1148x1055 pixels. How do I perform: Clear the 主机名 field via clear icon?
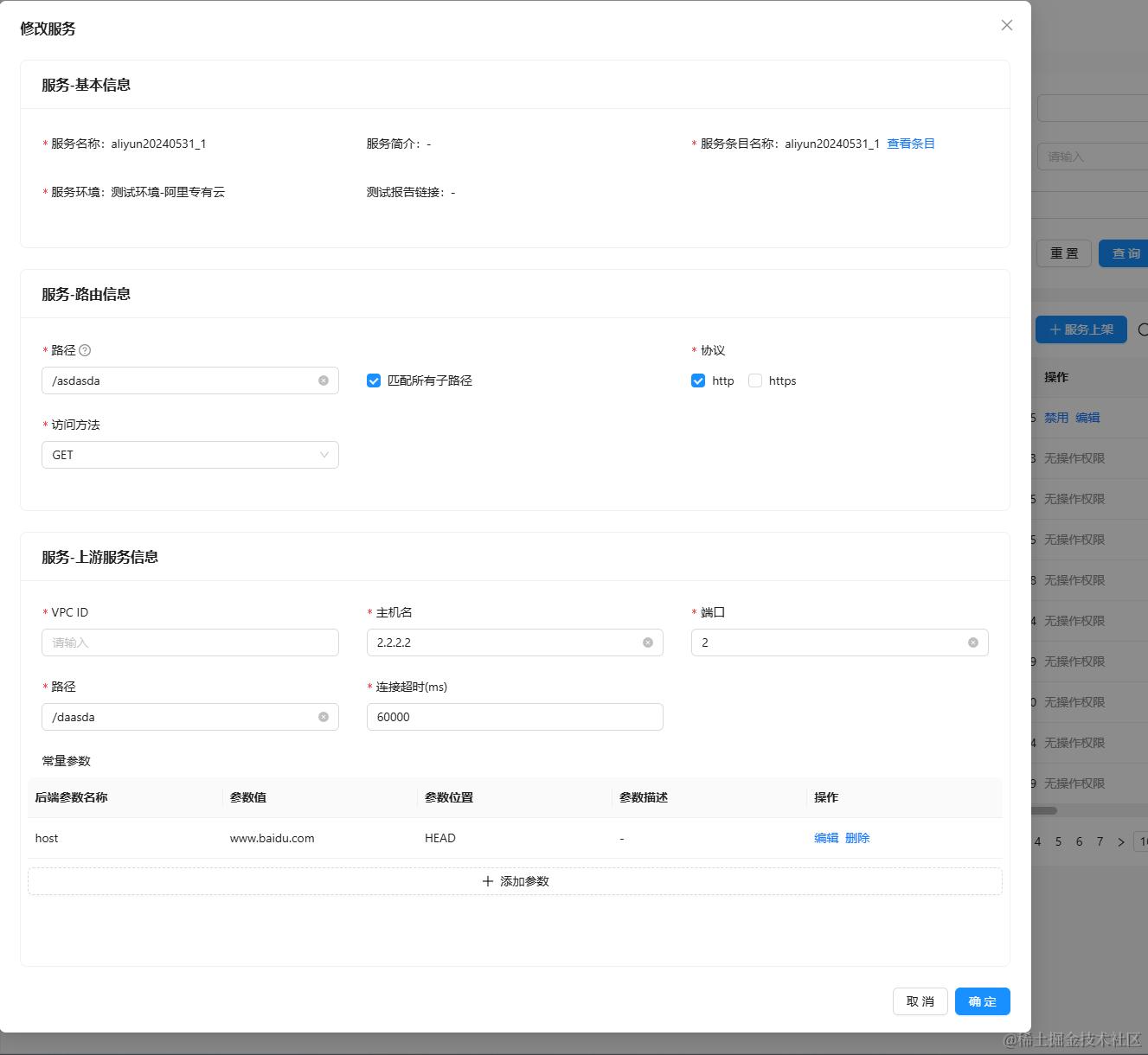coord(648,643)
